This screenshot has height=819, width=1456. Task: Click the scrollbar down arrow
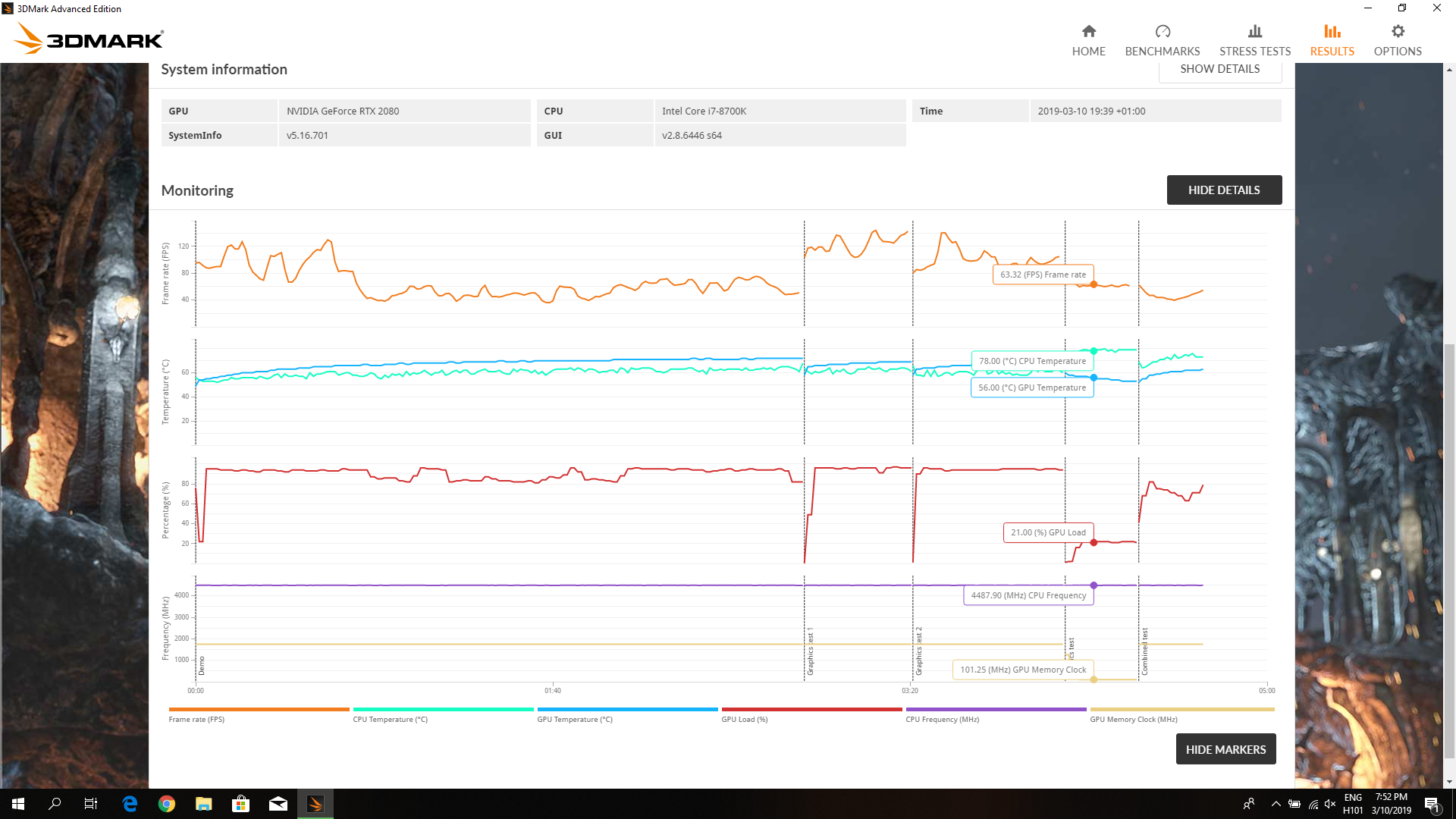click(1449, 782)
